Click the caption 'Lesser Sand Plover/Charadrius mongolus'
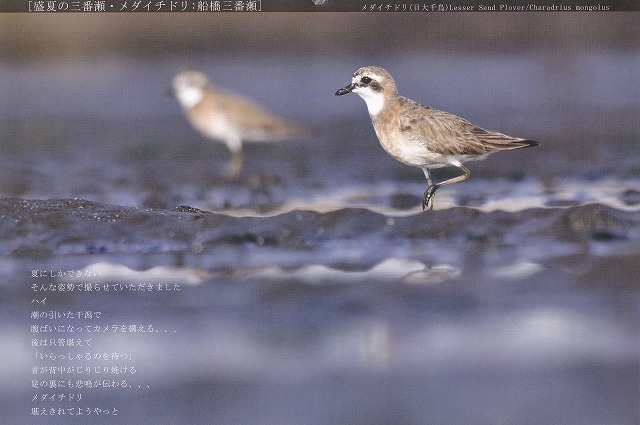640x425 pixels. coord(529,7)
